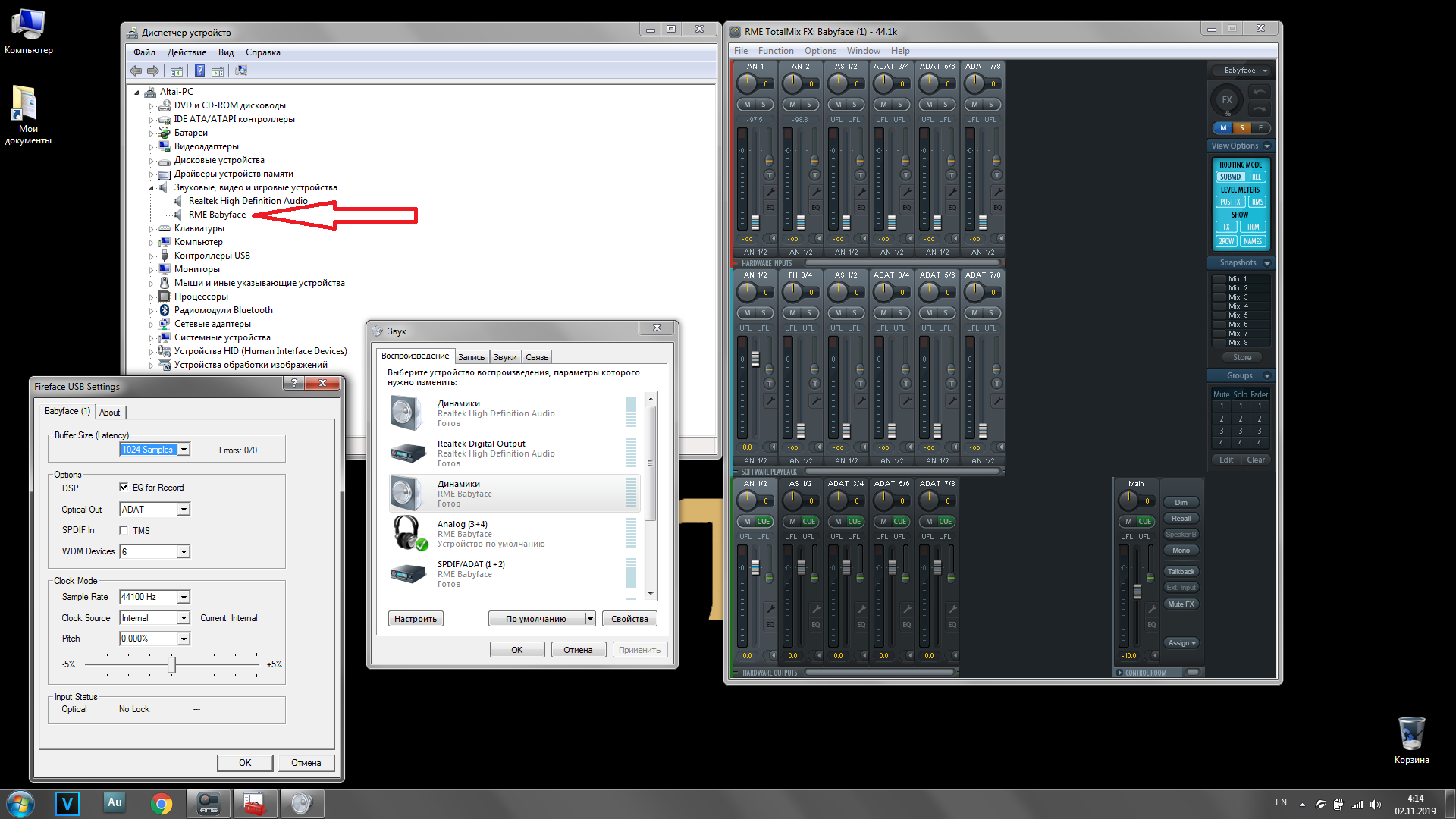This screenshot has width=1456, height=819.
Task: Turn the pan knob on AN 1 input channel
Action: (747, 83)
